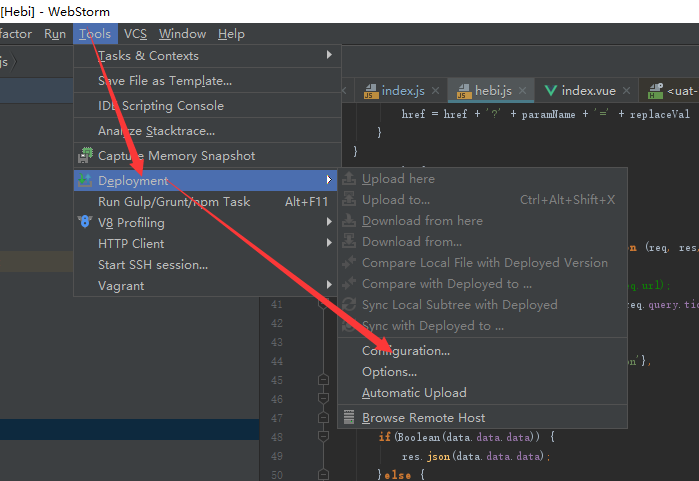Click the Download from... icon
Image resolution: width=699 pixels, height=481 pixels.
(349, 241)
